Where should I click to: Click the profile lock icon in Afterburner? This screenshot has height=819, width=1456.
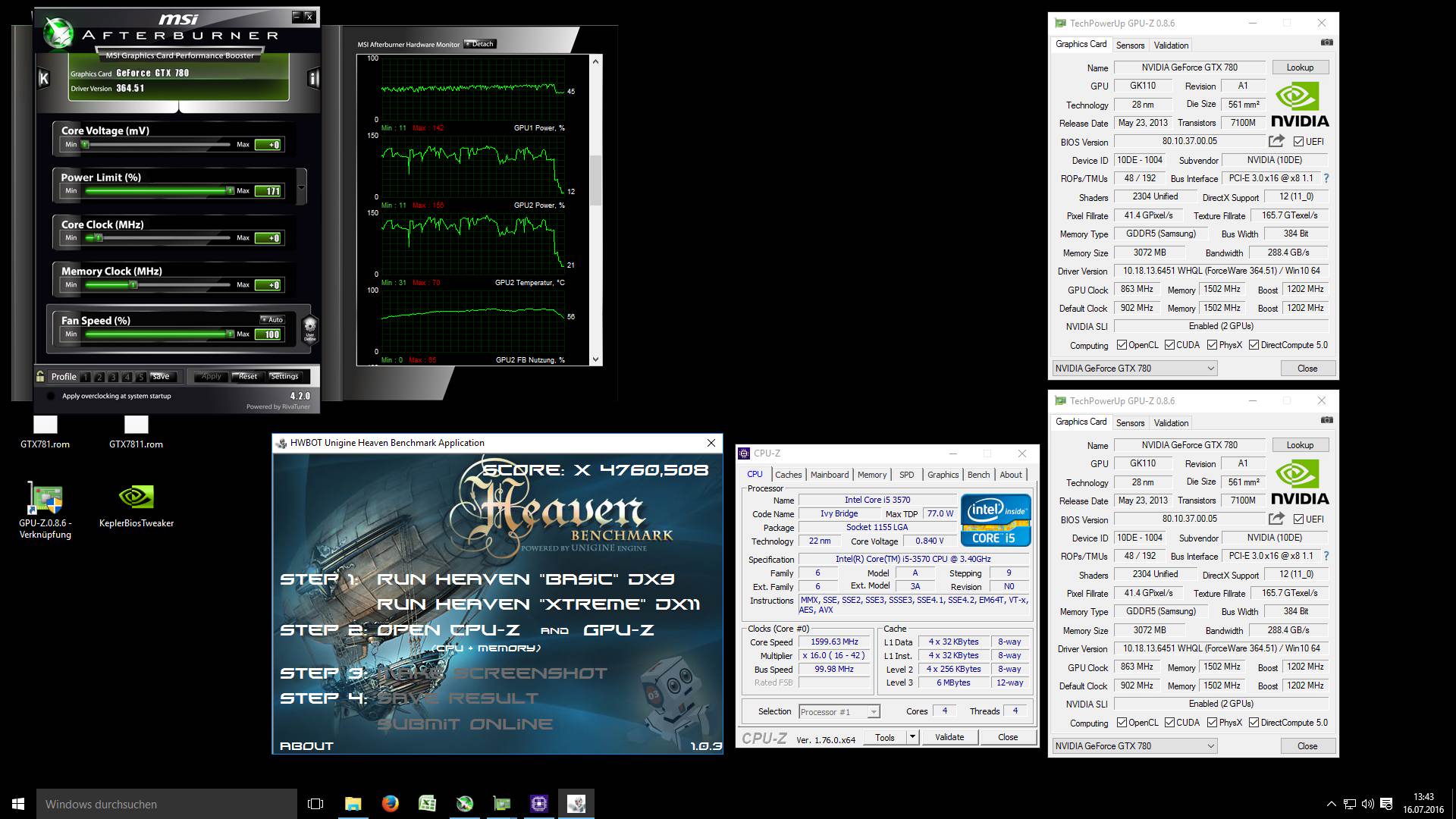click(x=40, y=376)
